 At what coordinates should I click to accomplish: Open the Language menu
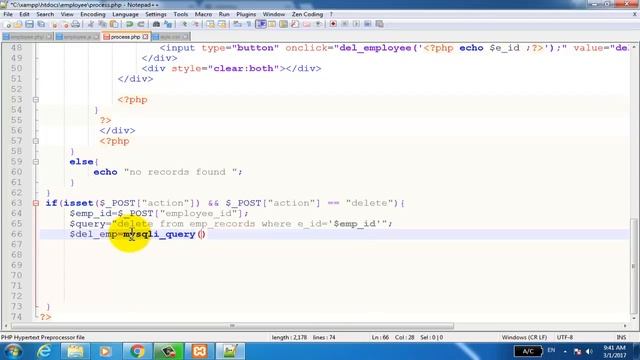point(125,14)
